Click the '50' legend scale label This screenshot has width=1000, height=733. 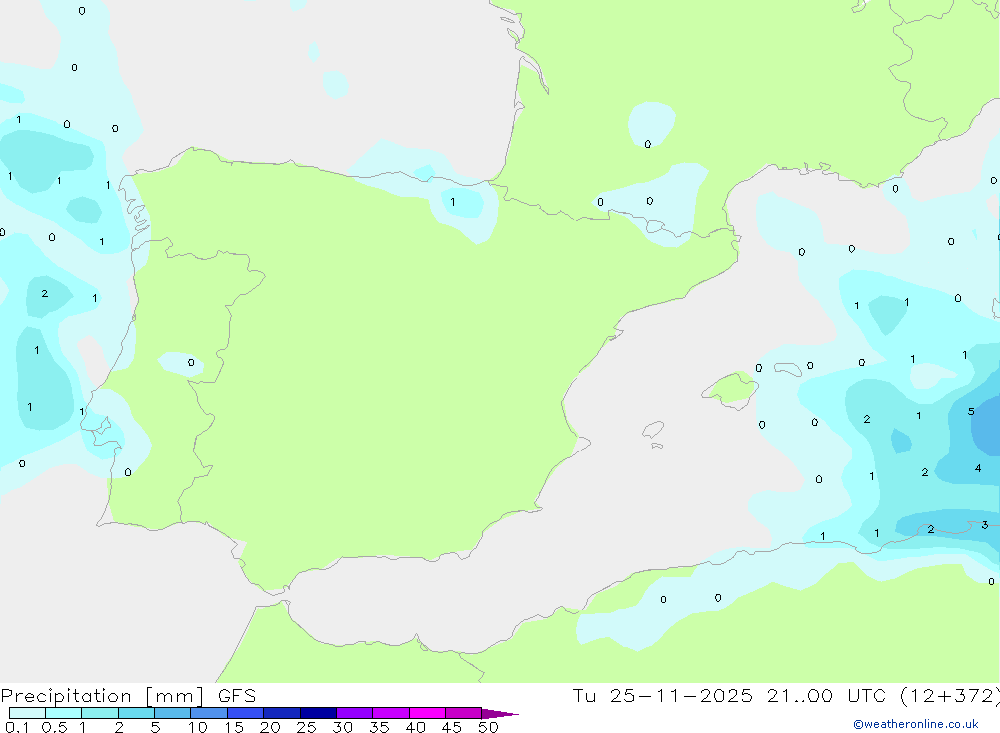pyautogui.click(x=489, y=727)
